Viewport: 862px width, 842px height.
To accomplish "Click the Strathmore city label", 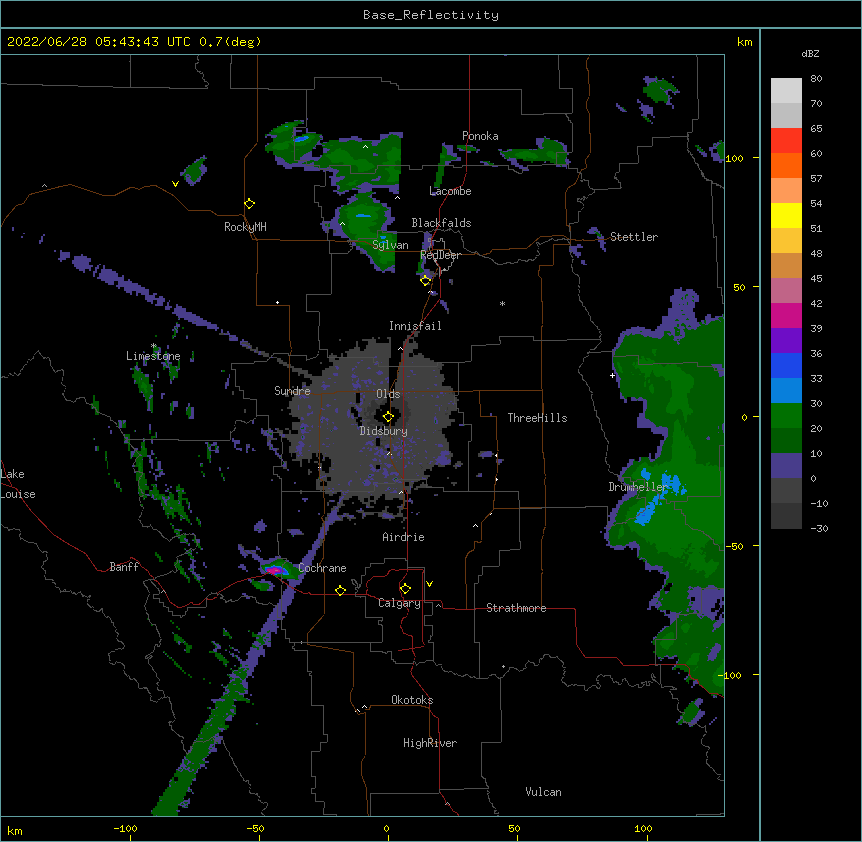I will [516, 608].
